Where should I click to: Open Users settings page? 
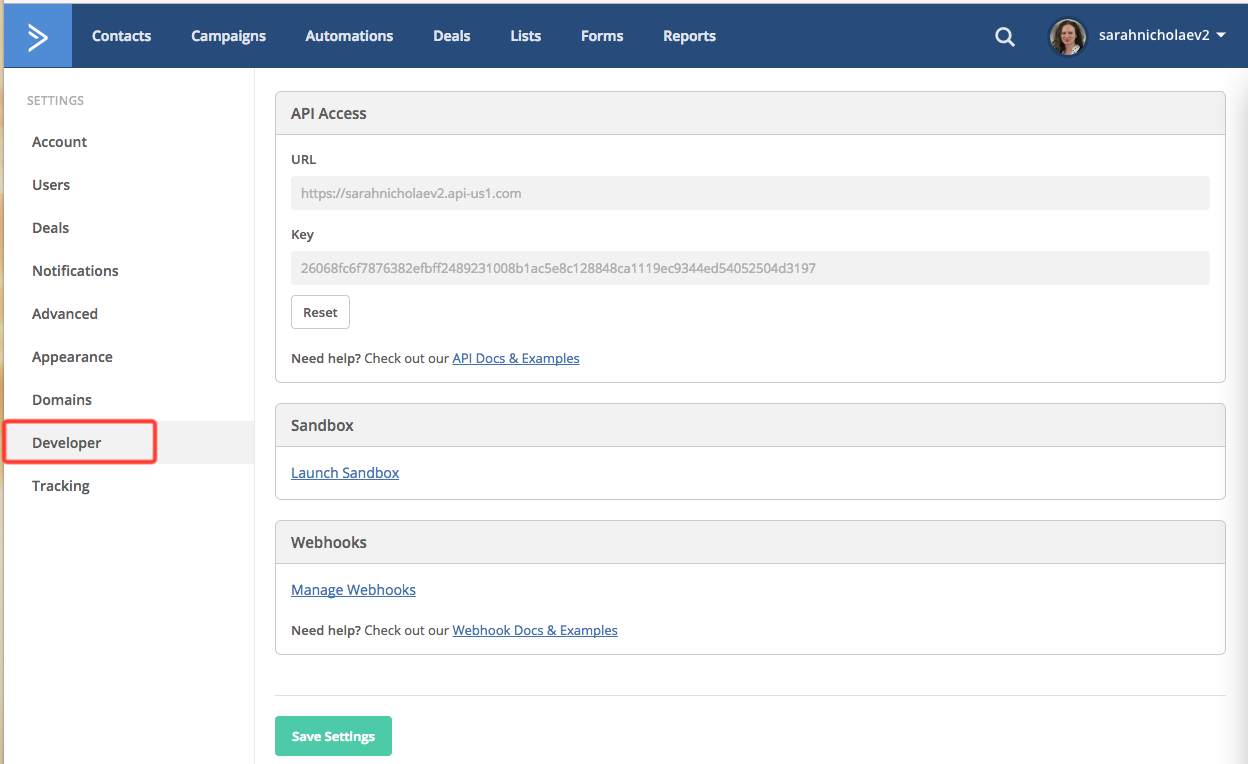pyautogui.click(x=51, y=185)
